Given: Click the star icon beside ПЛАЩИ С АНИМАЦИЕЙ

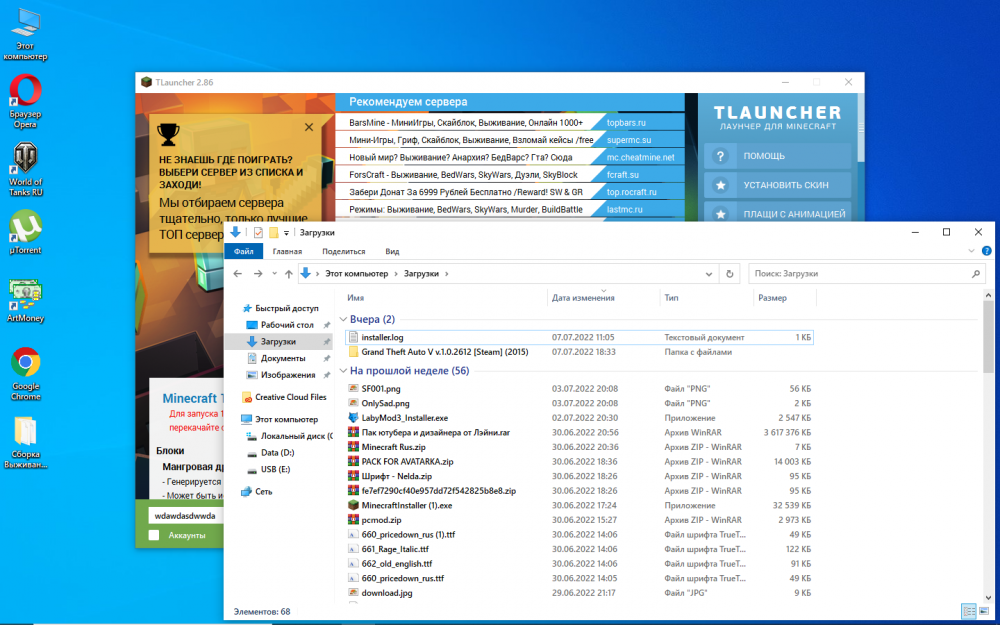Looking at the screenshot, I should [x=720, y=214].
